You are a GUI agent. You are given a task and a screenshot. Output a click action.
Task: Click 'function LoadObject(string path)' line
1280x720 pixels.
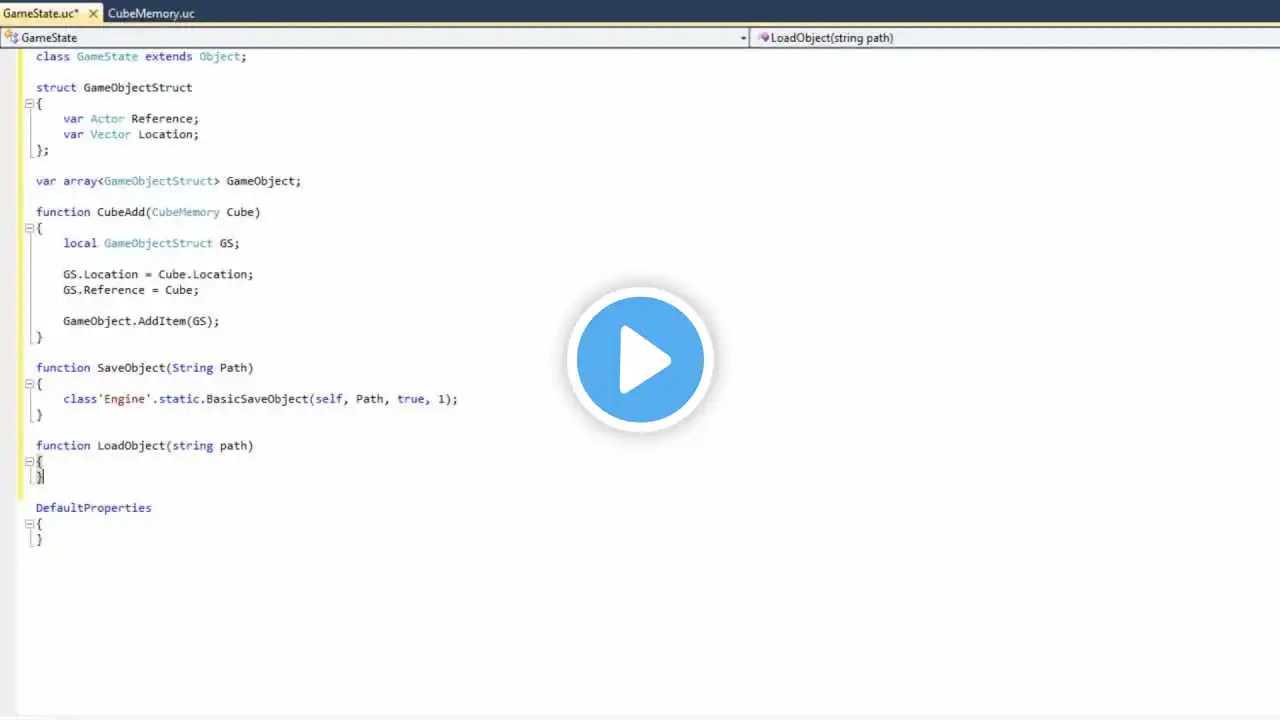click(145, 446)
